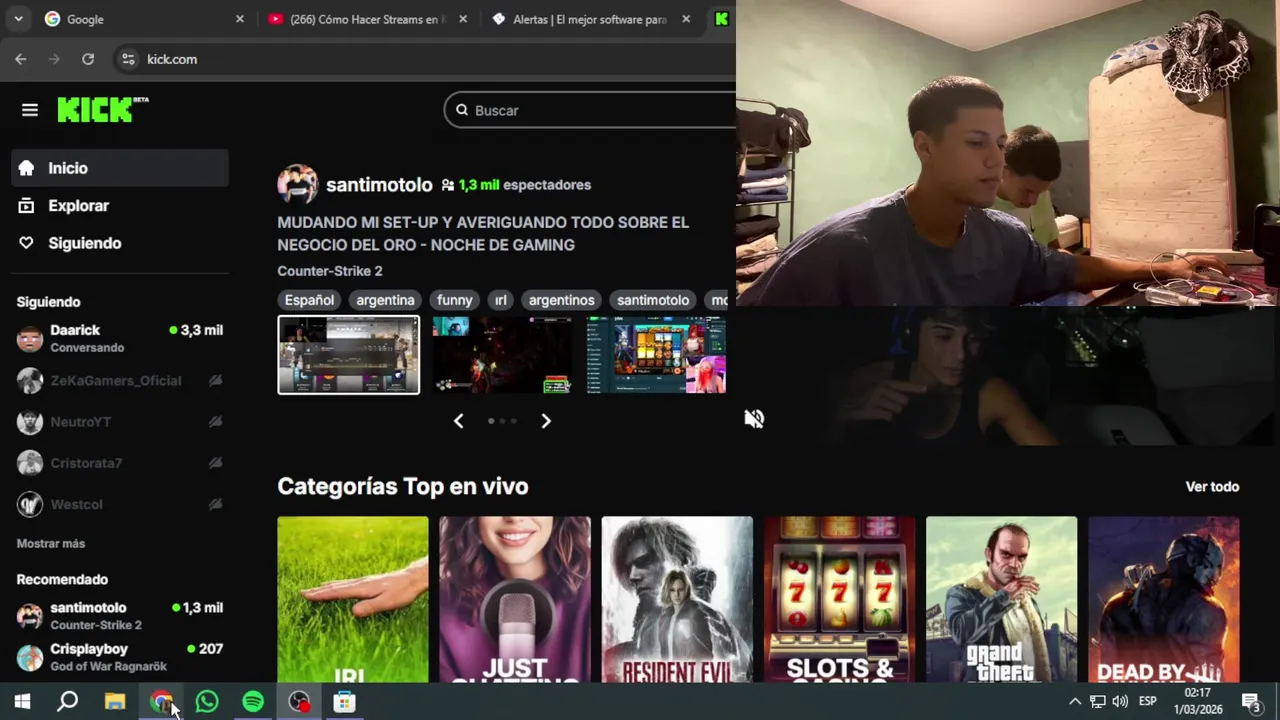Open the site info icon in address bar
The width and height of the screenshot is (1280, 720).
[x=128, y=59]
